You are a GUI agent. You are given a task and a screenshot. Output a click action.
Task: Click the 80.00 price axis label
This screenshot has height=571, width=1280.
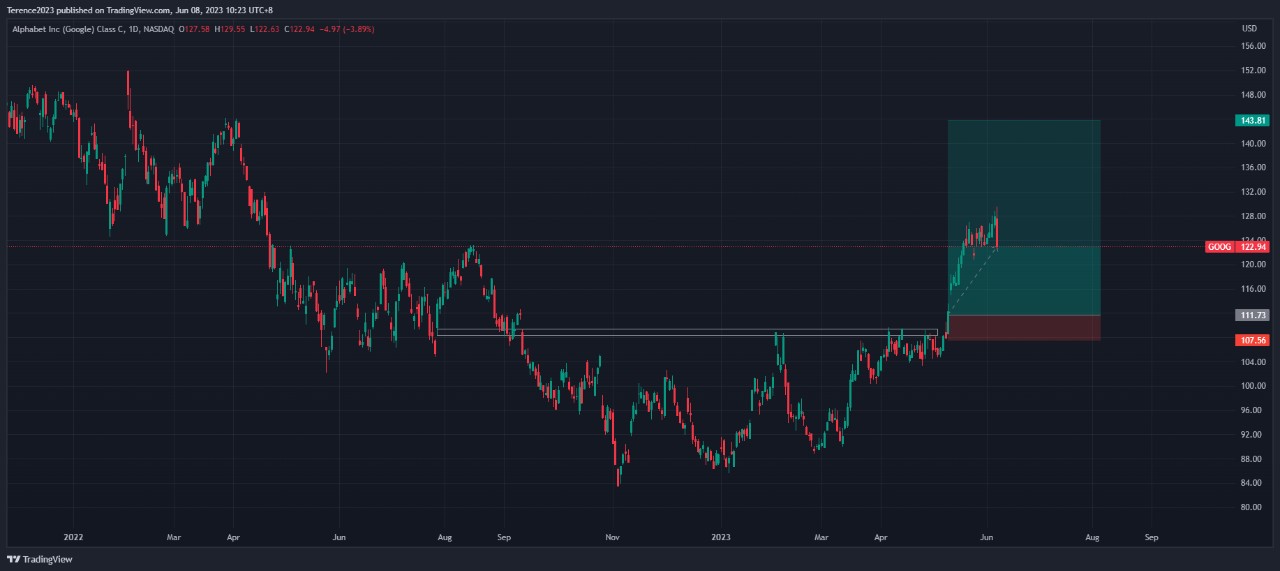tap(1253, 507)
